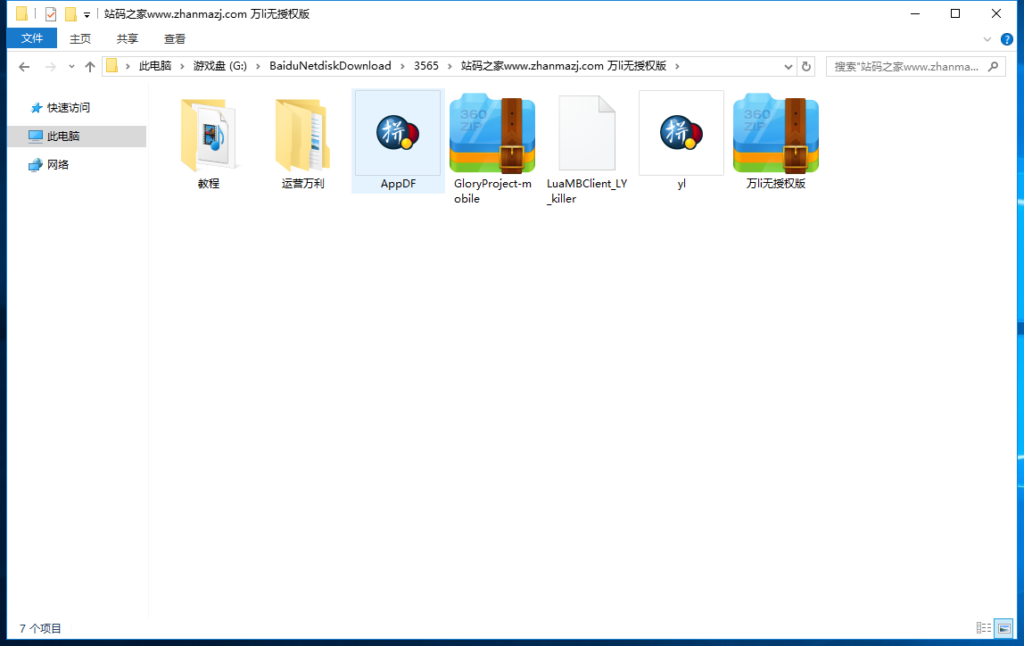
Task: Select the yl pinyin app file
Action: tap(681, 132)
